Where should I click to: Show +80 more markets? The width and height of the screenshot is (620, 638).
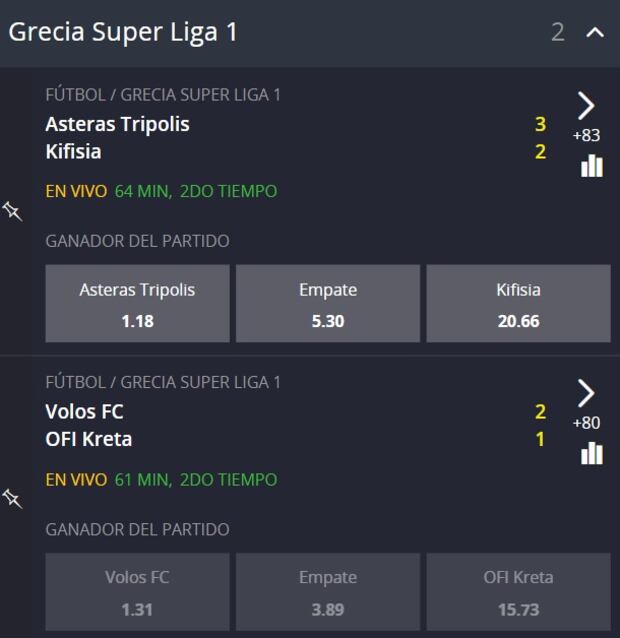[x=587, y=423]
